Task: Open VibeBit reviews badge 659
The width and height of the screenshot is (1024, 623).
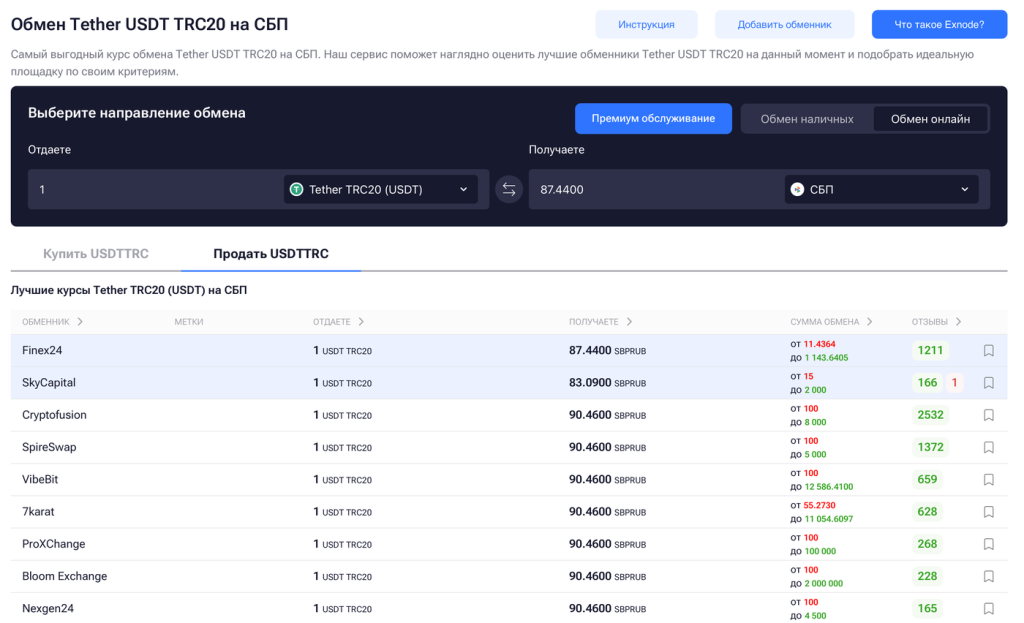Action: coord(927,479)
